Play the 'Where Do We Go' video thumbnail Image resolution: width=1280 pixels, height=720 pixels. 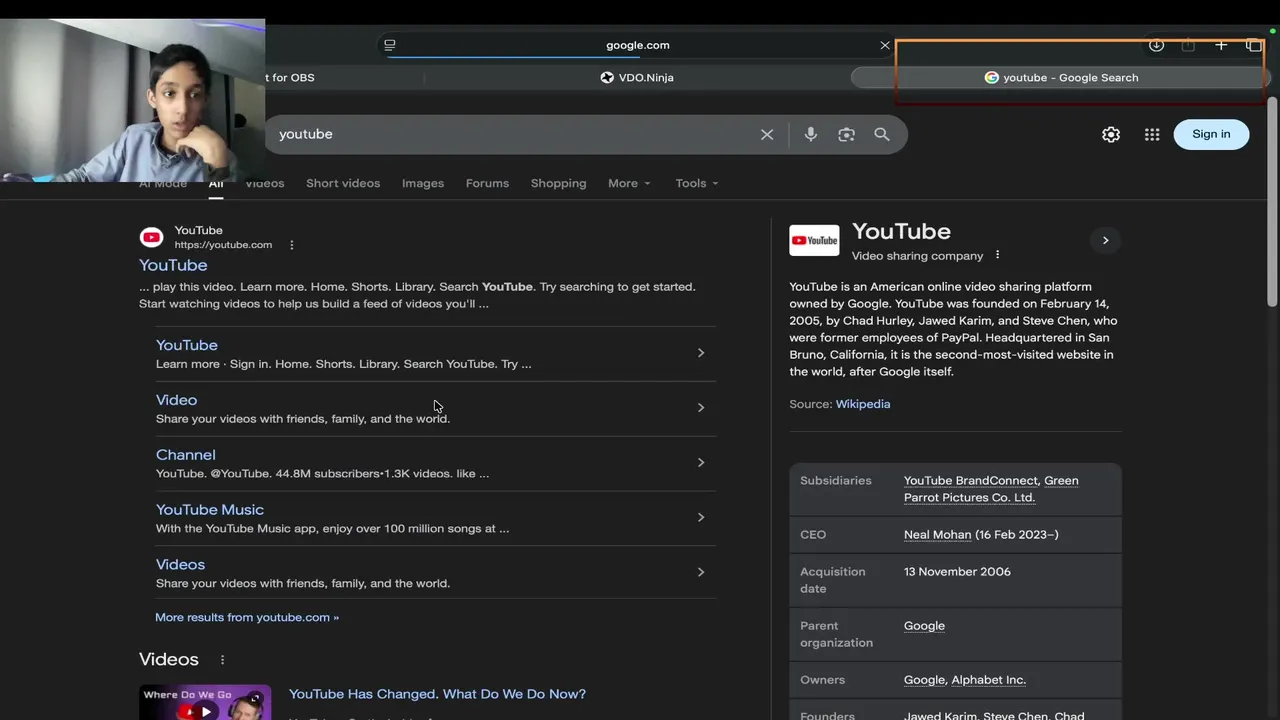point(205,702)
